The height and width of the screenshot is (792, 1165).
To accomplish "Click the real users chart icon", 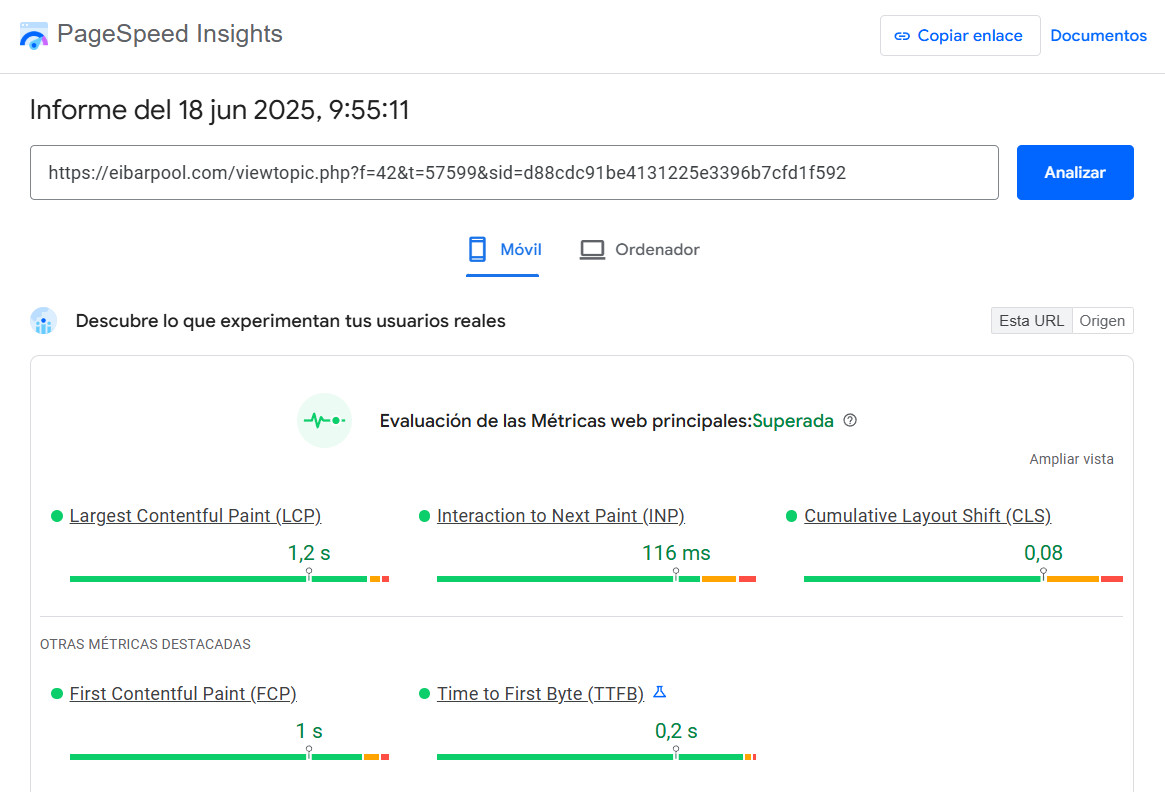I will (43, 321).
